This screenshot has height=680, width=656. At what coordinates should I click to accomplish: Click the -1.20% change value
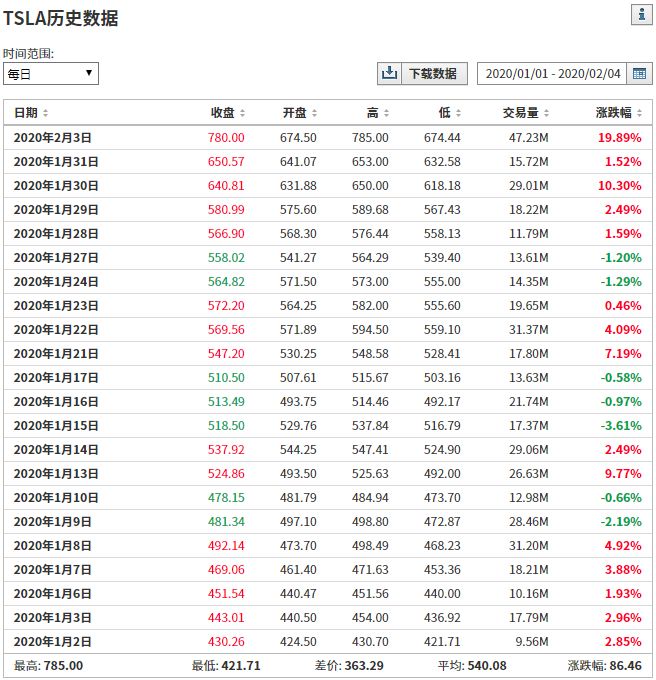[621, 258]
